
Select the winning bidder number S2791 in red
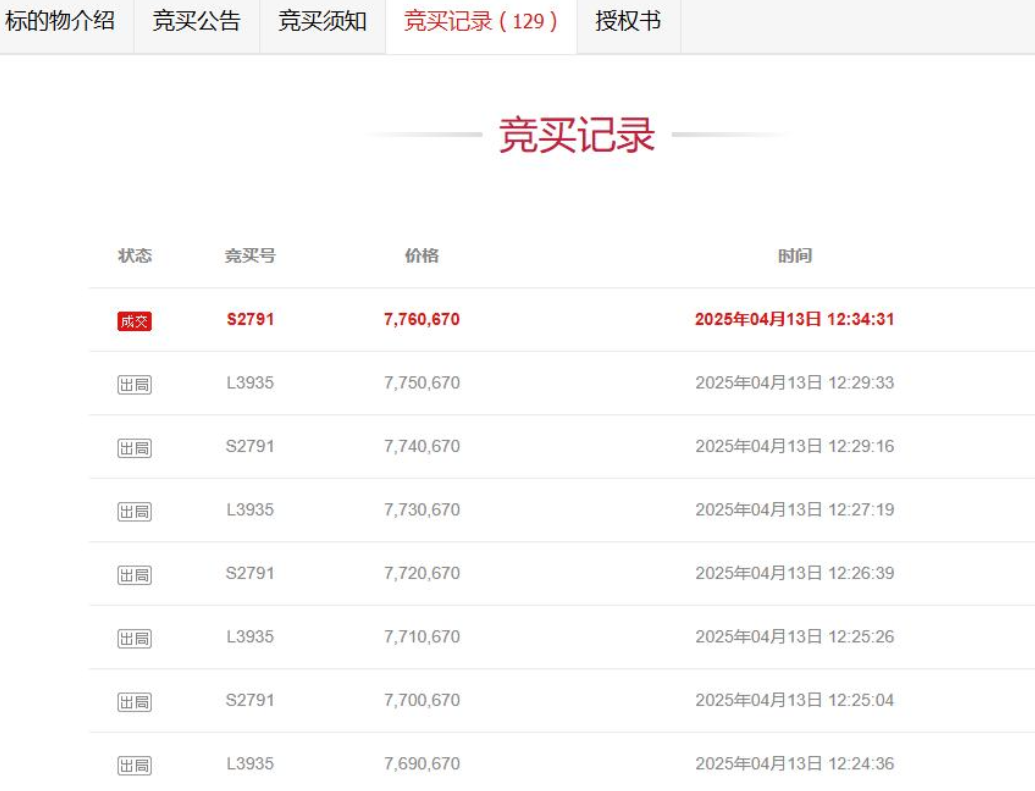250,319
